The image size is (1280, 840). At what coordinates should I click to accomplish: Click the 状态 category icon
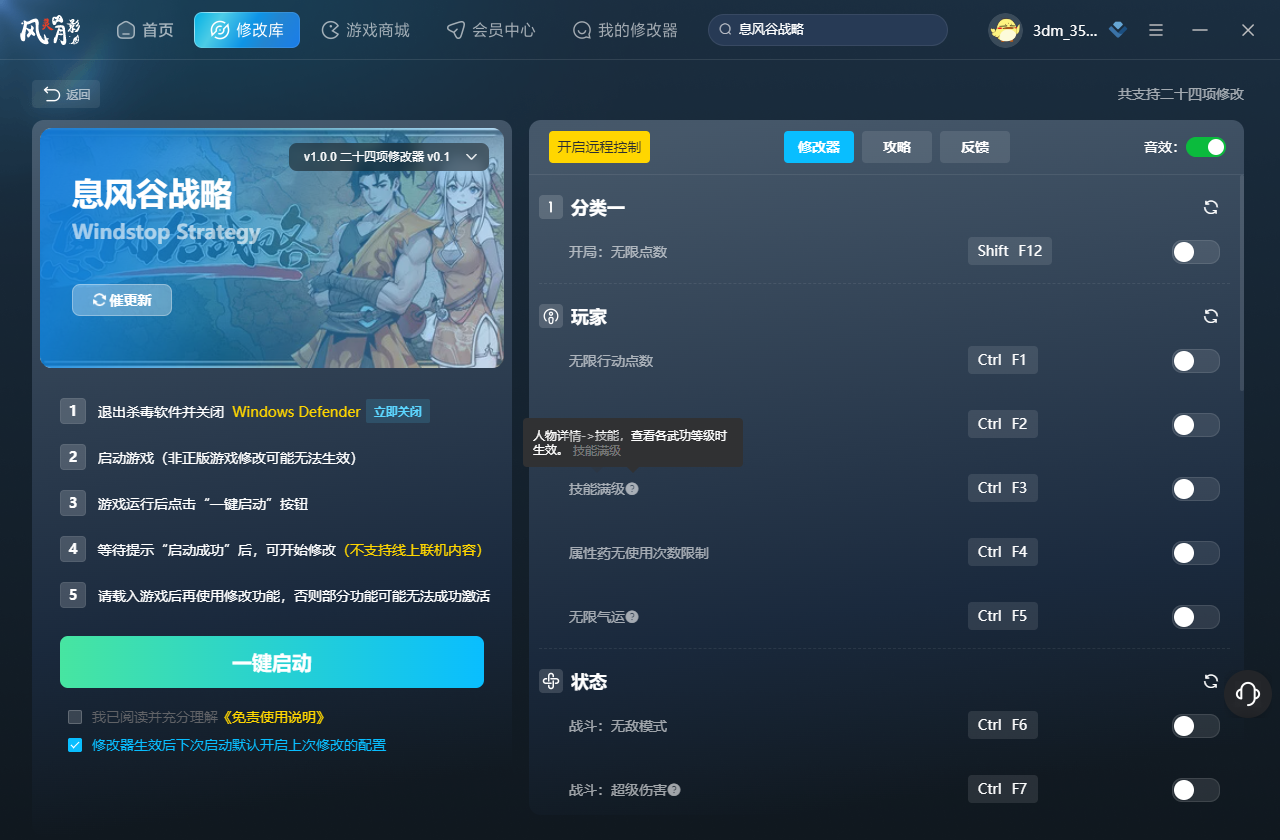coord(551,682)
